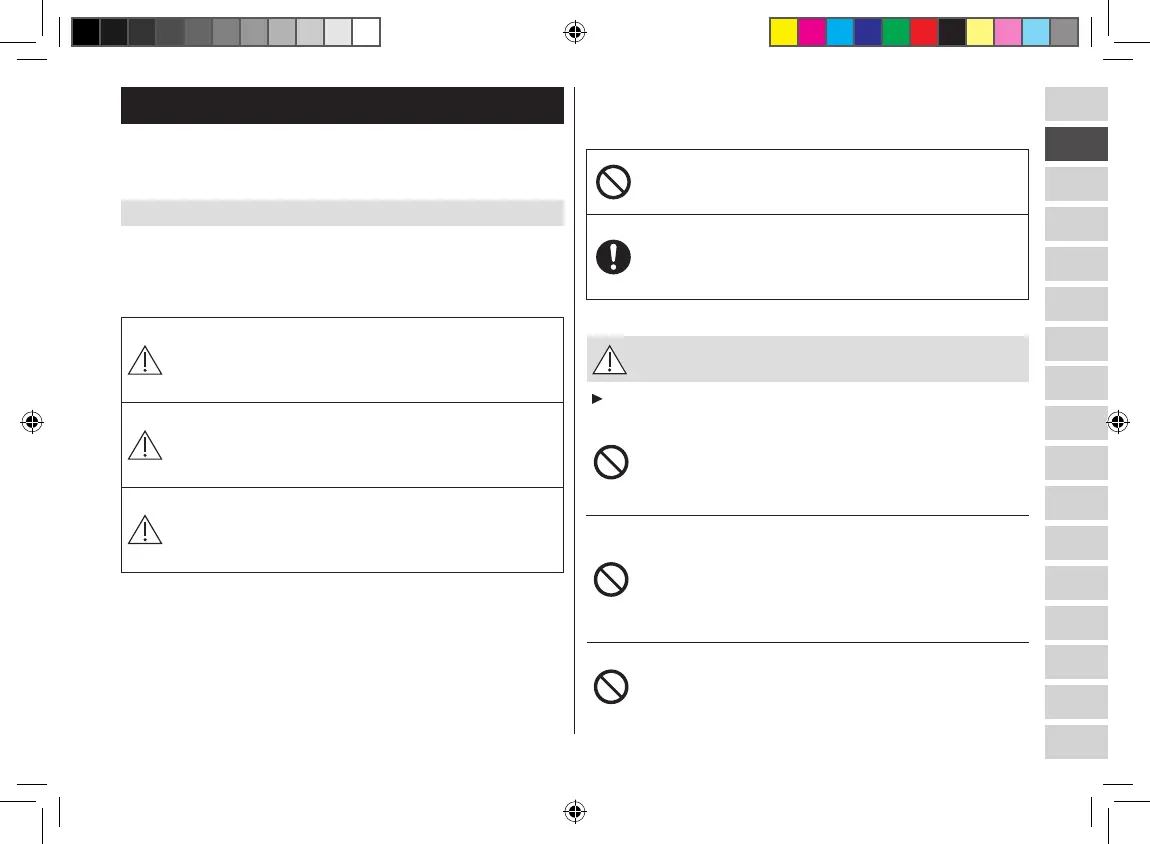
Task: Click the prohibition icon beside the exclamation icon box
Action: 613,181
